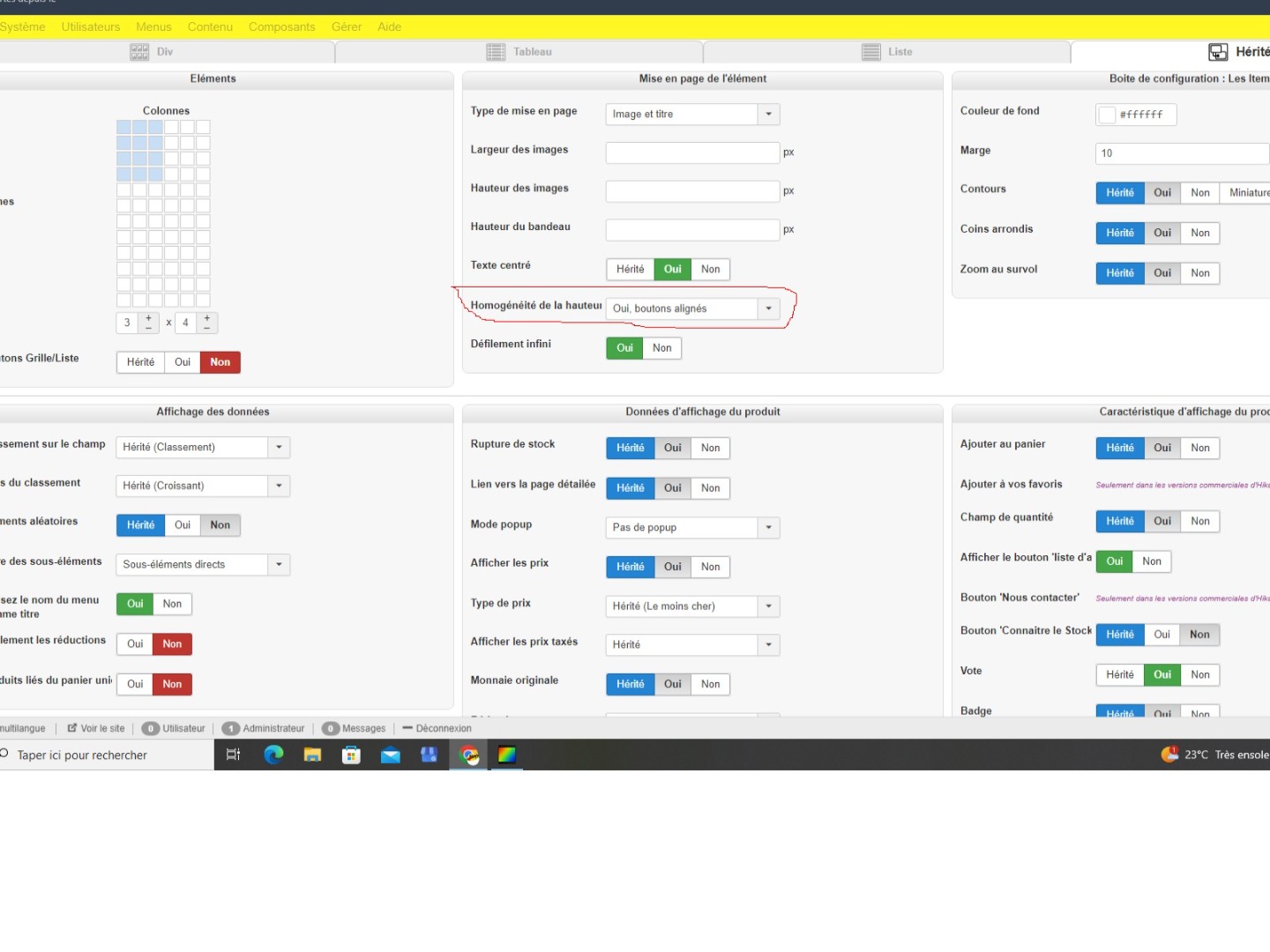Open the Afficher les prix taxés dropdown
The width and height of the screenshot is (1270, 952).
[x=693, y=645]
